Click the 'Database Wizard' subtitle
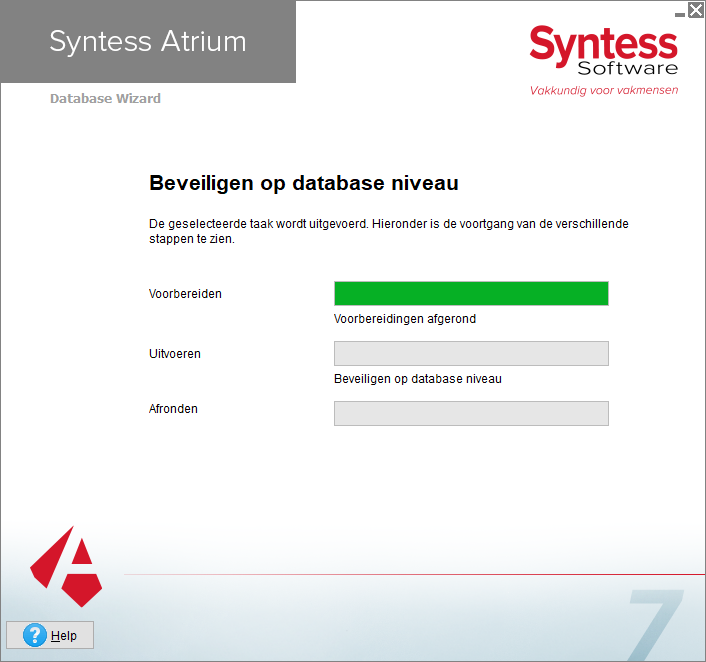This screenshot has width=706, height=662. click(105, 99)
